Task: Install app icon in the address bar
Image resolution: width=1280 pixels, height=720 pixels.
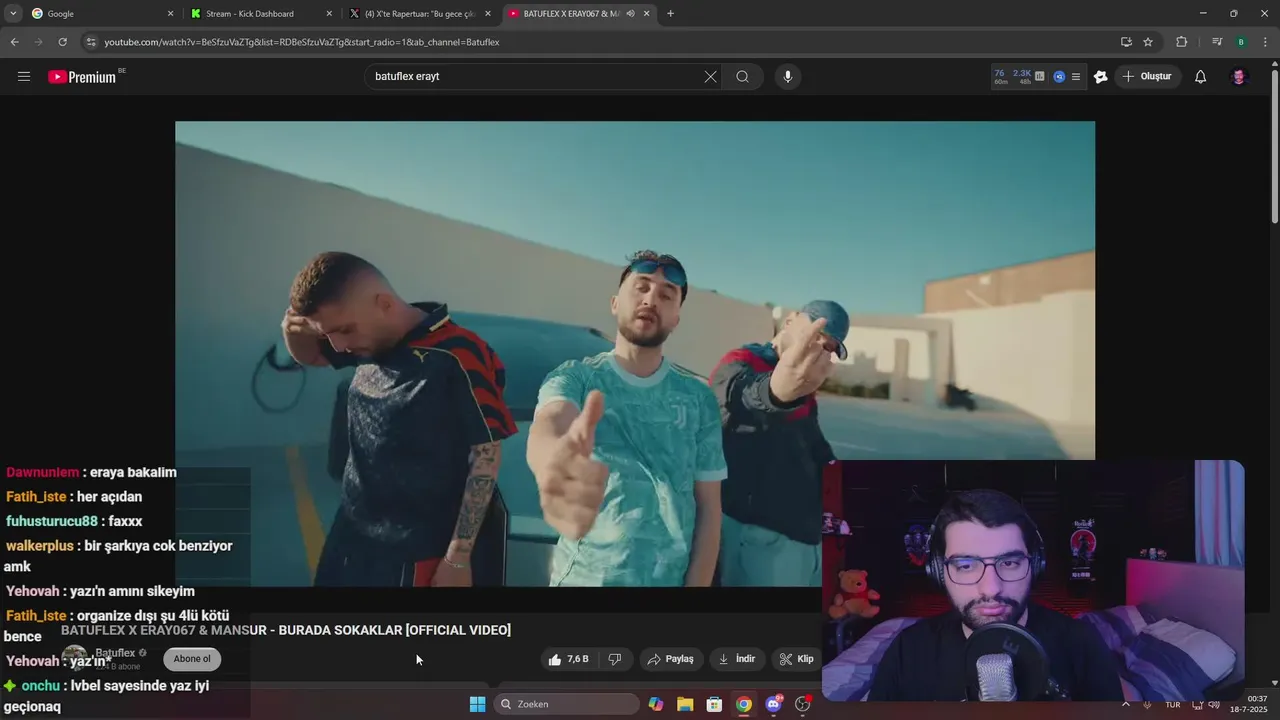Action: pos(1126,42)
